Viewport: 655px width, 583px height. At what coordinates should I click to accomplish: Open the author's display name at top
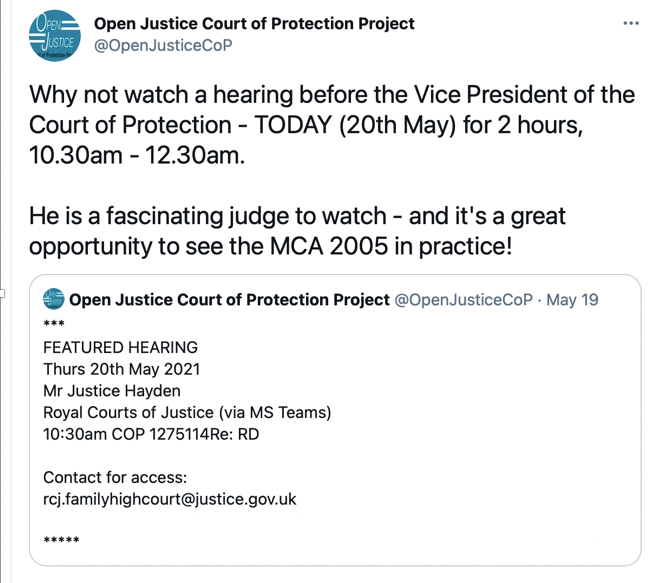coord(254,23)
